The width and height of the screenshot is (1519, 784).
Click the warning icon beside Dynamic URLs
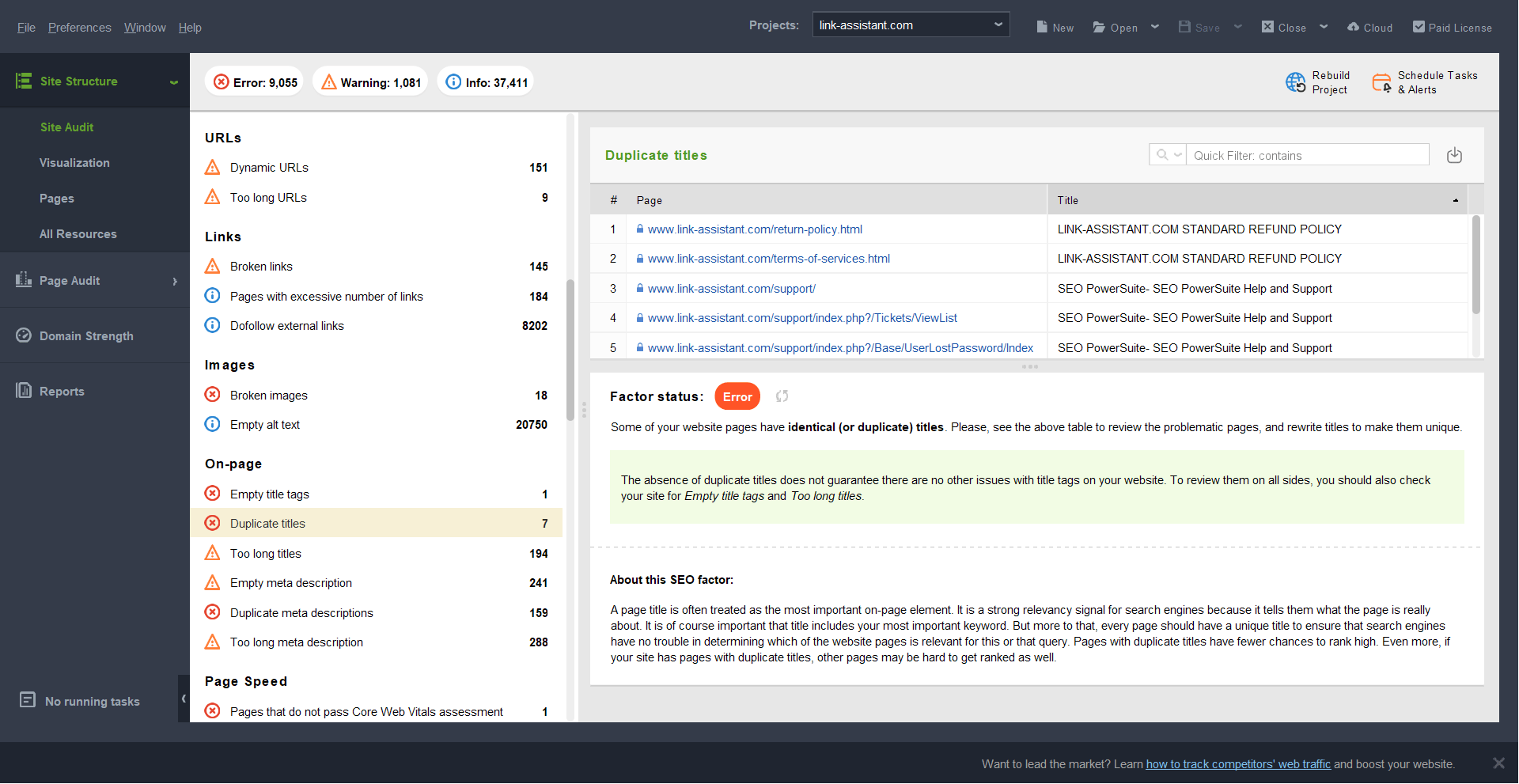213,167
